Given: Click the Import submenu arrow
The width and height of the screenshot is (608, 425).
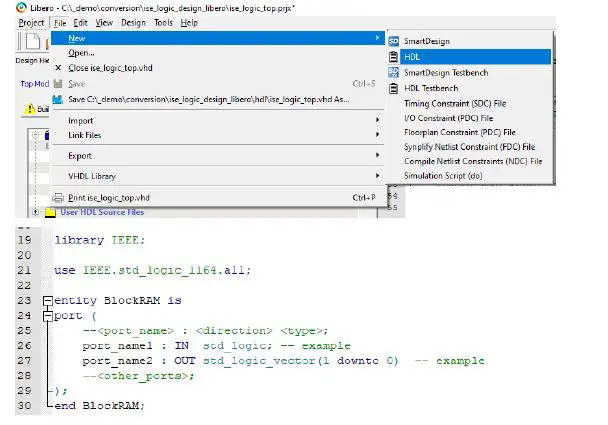Looking at the screenshot, I should 377,120.
